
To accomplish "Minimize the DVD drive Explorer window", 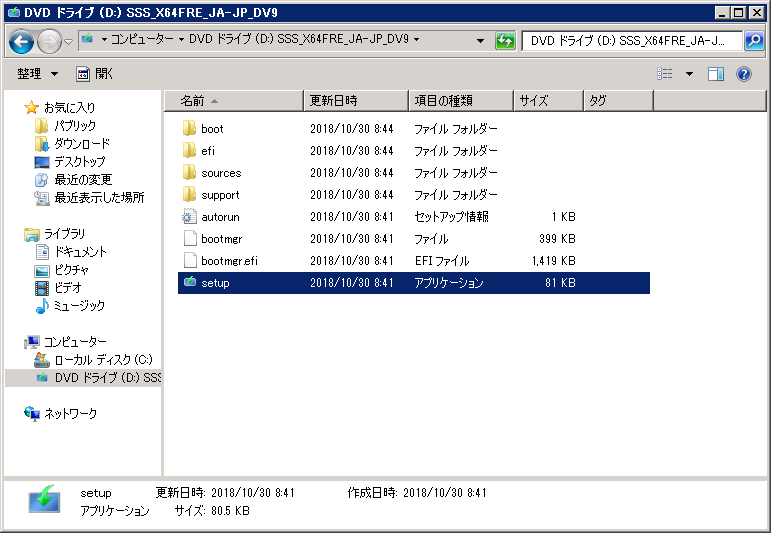I will click(x=722, y=13).
